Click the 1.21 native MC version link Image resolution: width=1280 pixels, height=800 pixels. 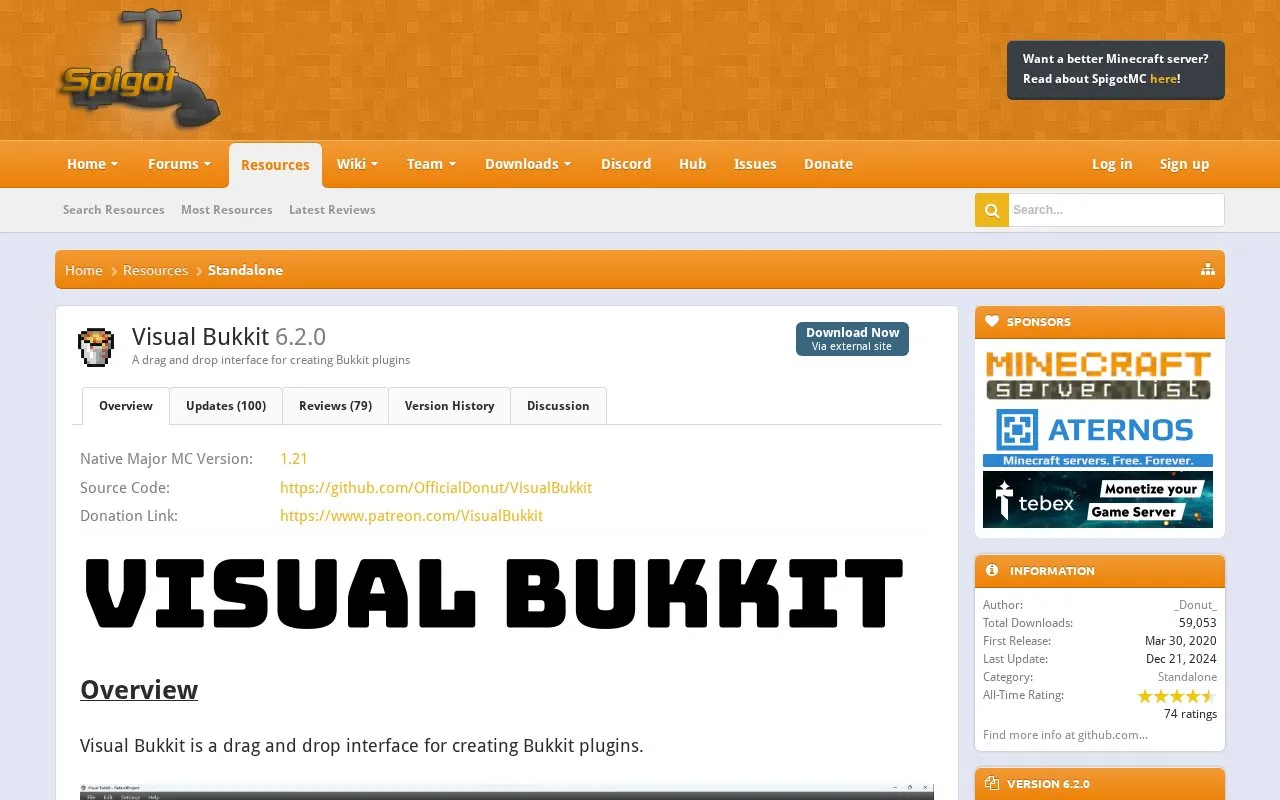(x=294, y=459)
